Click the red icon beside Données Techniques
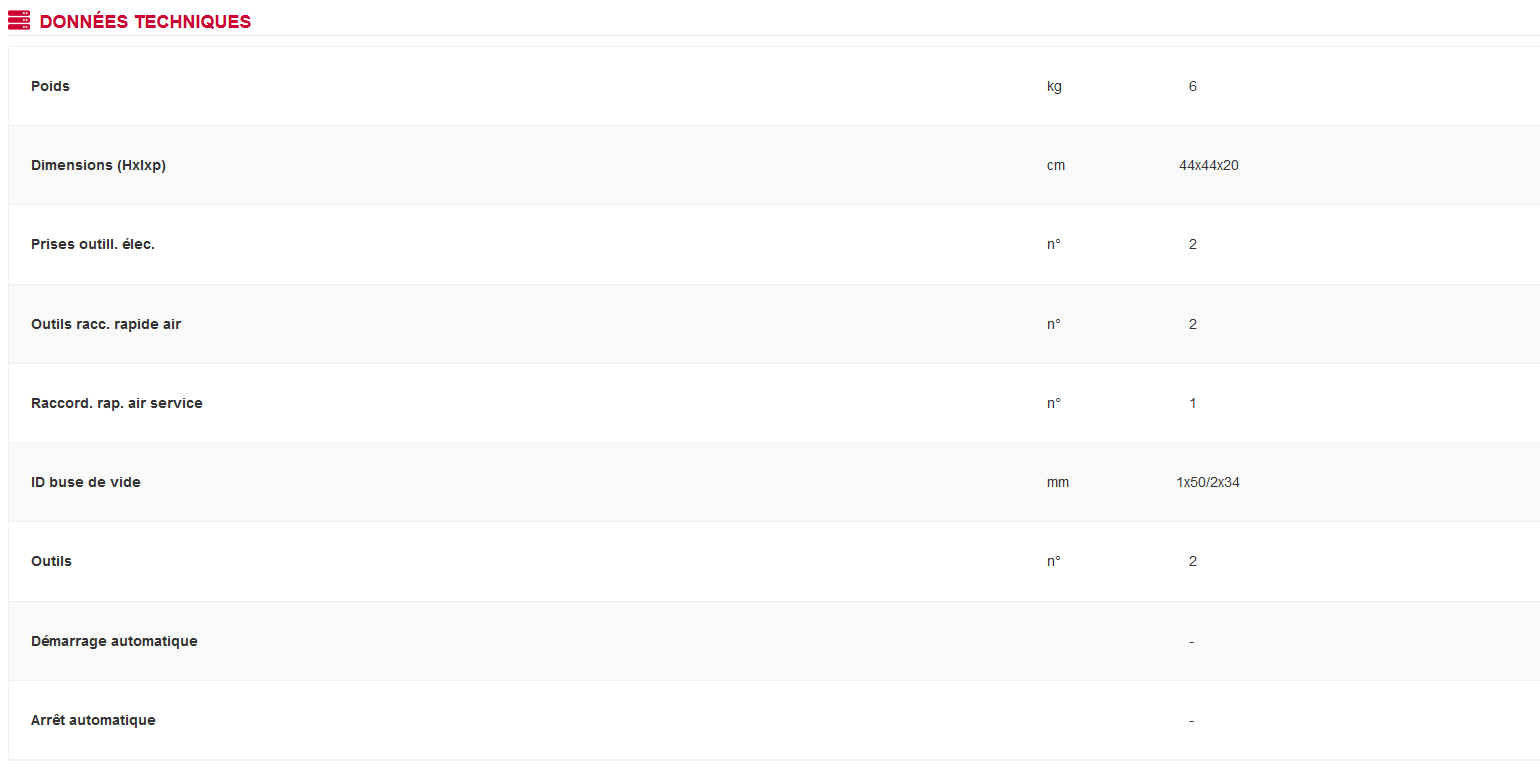Image resolution: width=1540 pixels, height=768 pixels. pyautogui.click(x=18, y=20)
